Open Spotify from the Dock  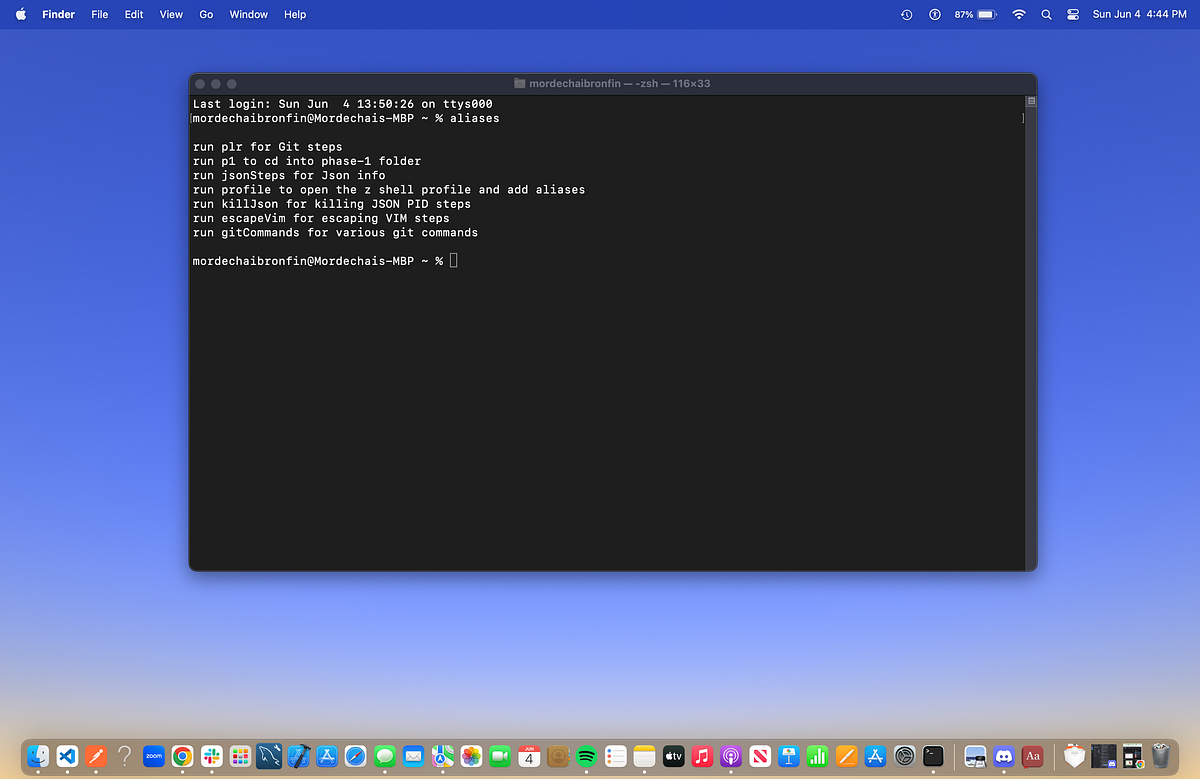pyautogui.click(x=587, y=757)
